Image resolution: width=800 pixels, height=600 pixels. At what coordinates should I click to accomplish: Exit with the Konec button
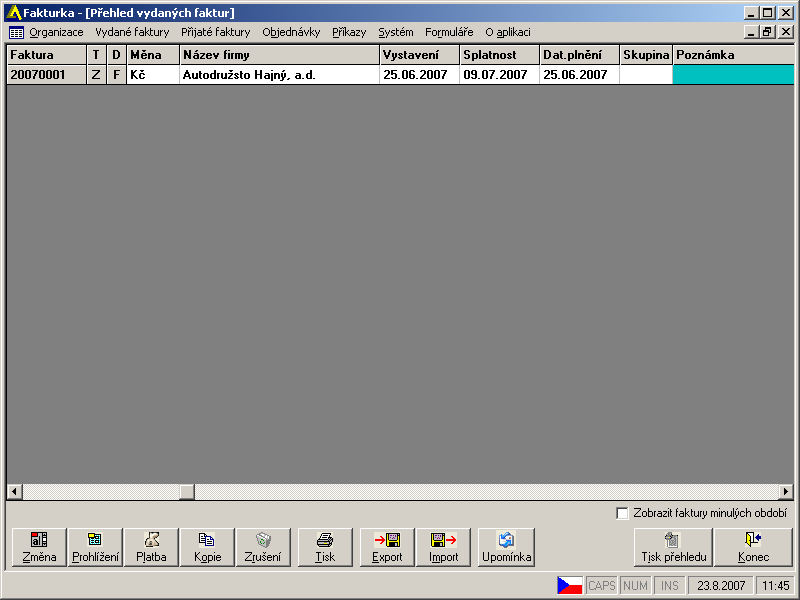pos(754,547)
